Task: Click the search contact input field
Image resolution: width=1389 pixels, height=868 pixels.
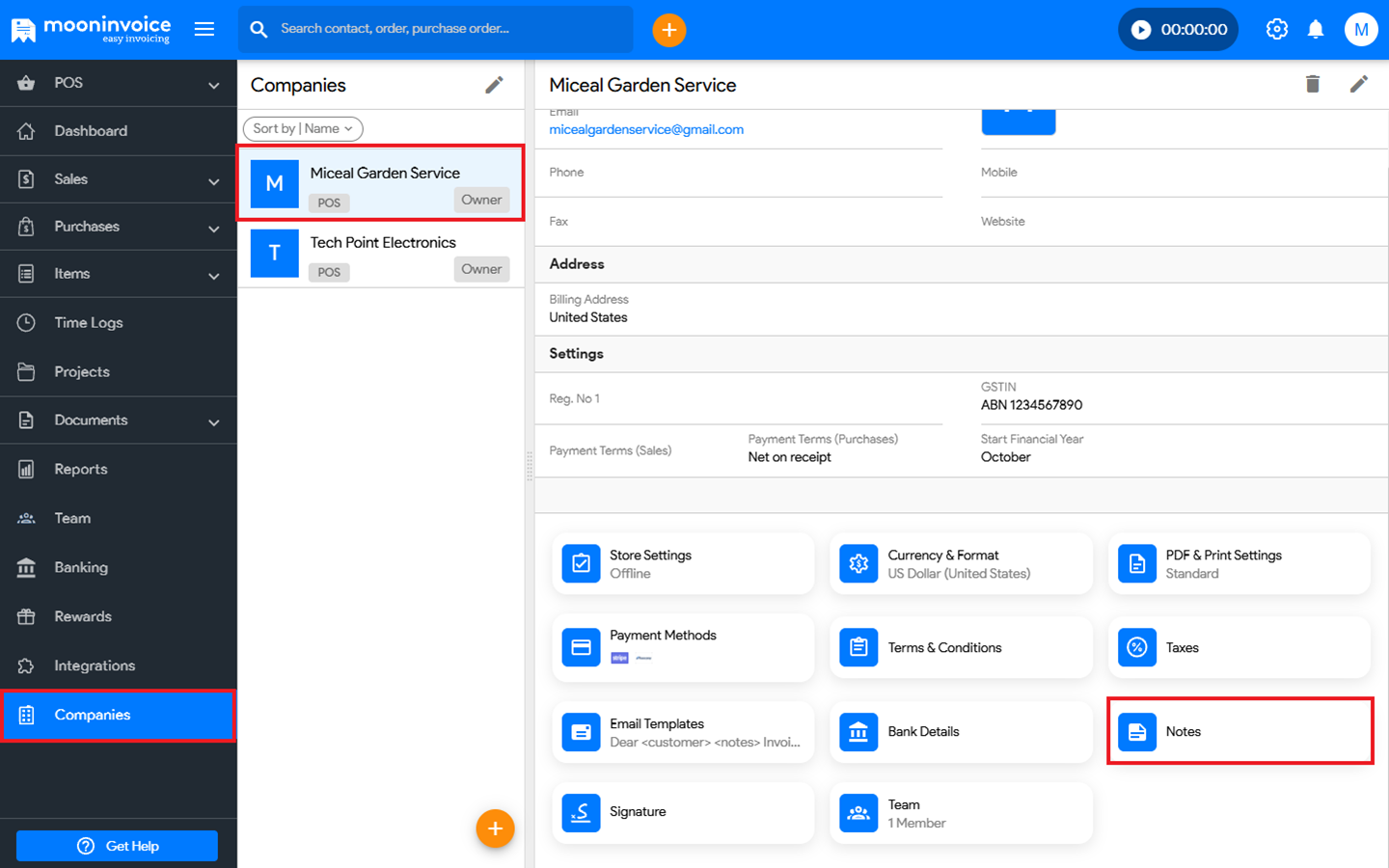Action: click(444, 29)
